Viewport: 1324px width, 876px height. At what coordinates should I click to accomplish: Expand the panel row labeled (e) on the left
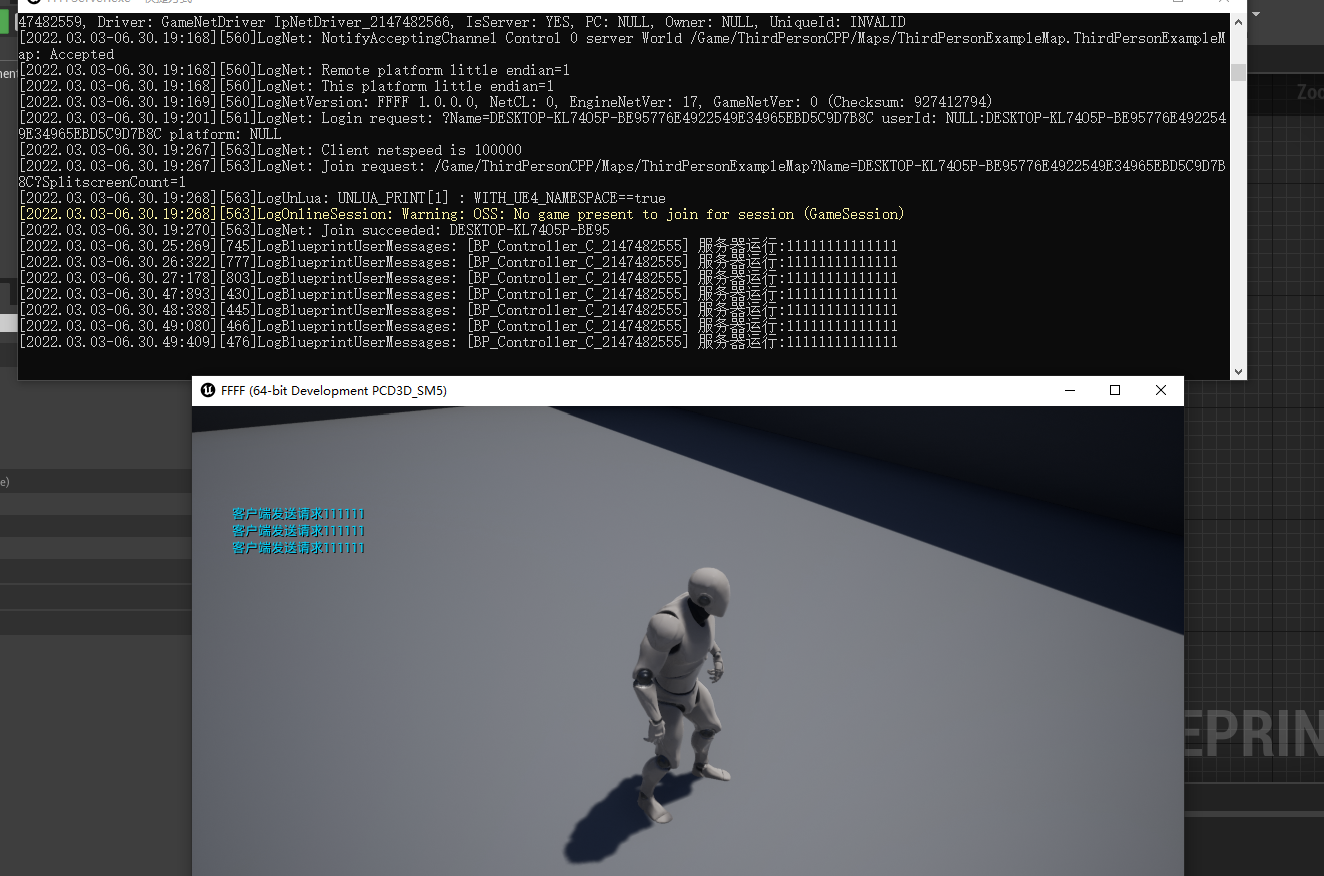pyautogui.click(x=5, y=480)
